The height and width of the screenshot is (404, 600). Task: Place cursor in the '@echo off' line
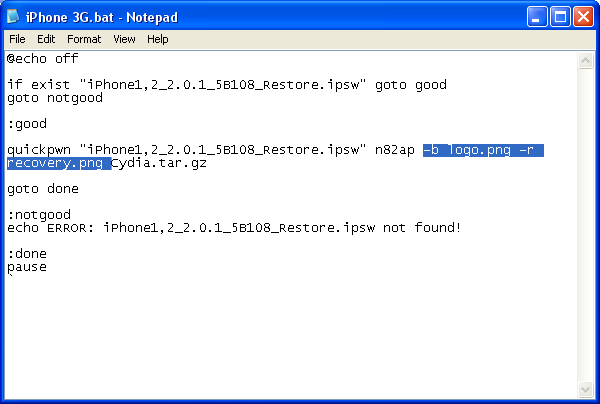pos(42,59)
